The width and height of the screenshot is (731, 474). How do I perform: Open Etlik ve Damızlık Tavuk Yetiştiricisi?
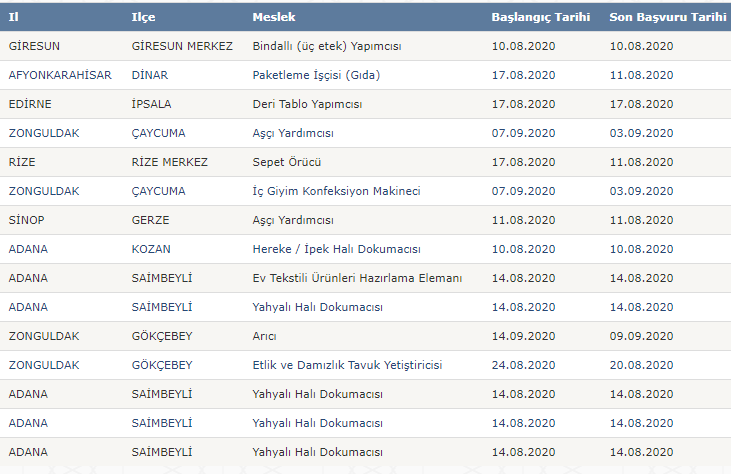pos(347,365)
